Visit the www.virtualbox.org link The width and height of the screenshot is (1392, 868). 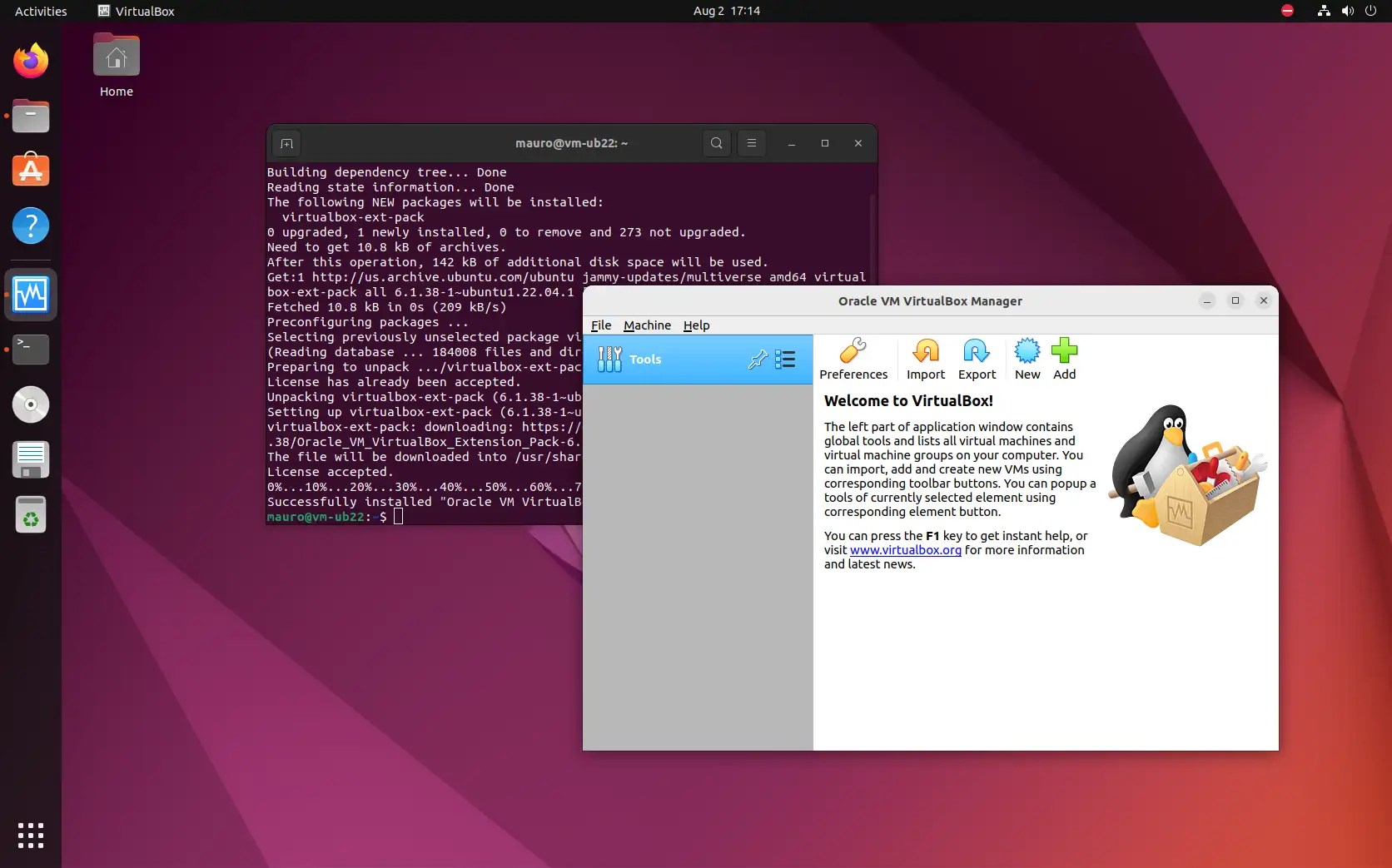pos(905,550)
